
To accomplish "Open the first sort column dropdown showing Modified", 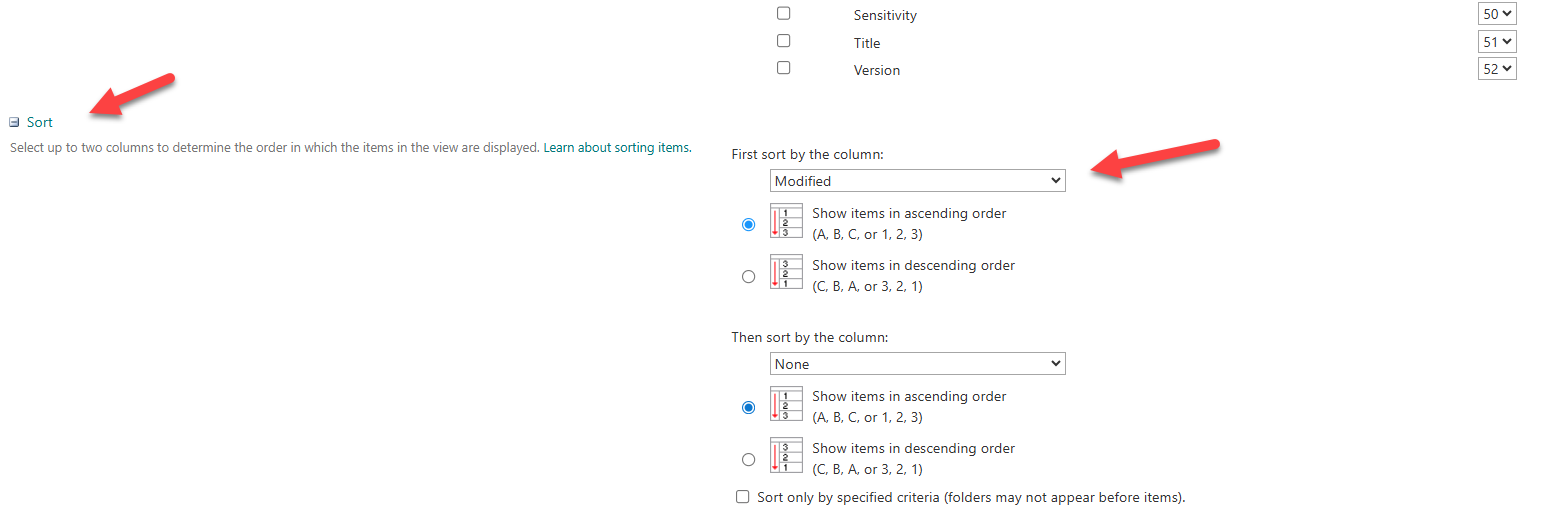I will point(917,181).
